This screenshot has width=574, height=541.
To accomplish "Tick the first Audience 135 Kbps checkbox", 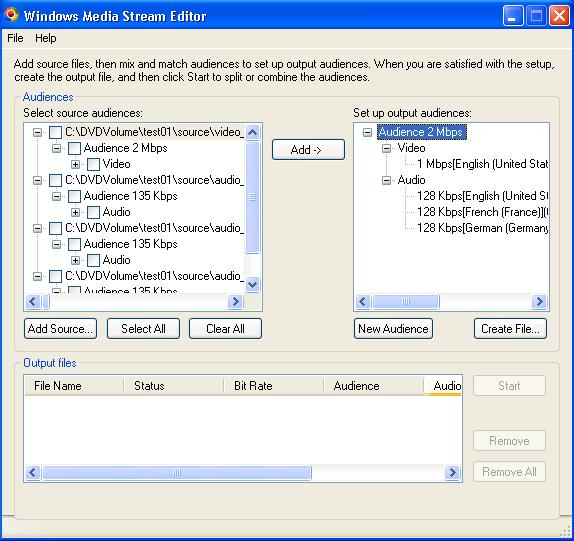I will 74,196.
